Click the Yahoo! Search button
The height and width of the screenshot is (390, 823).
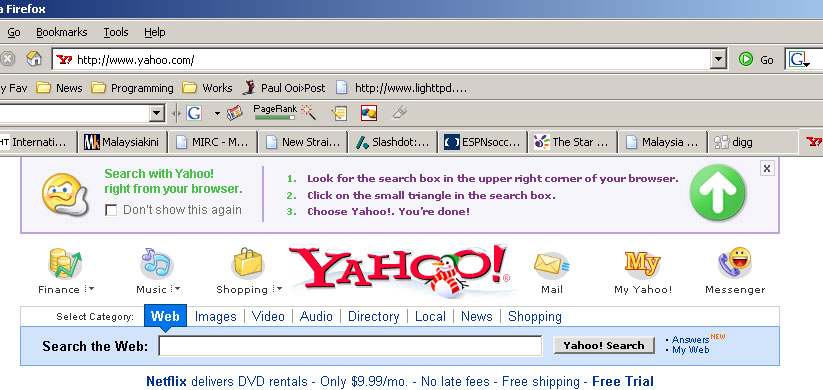pyautogui.click(x=604, y=345)
